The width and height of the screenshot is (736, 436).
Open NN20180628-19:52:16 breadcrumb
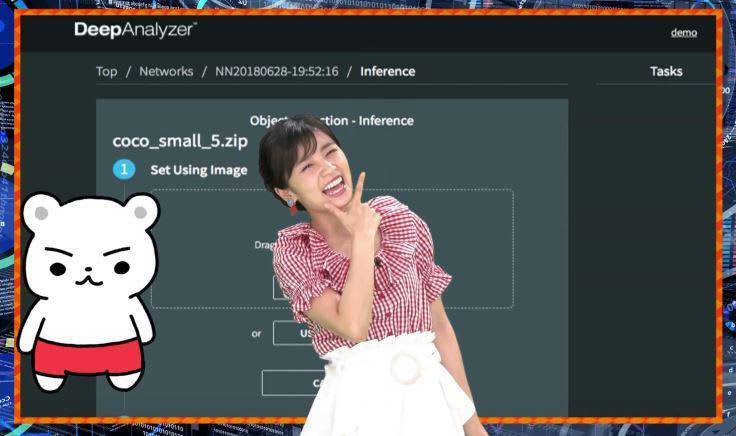[276, 71]
